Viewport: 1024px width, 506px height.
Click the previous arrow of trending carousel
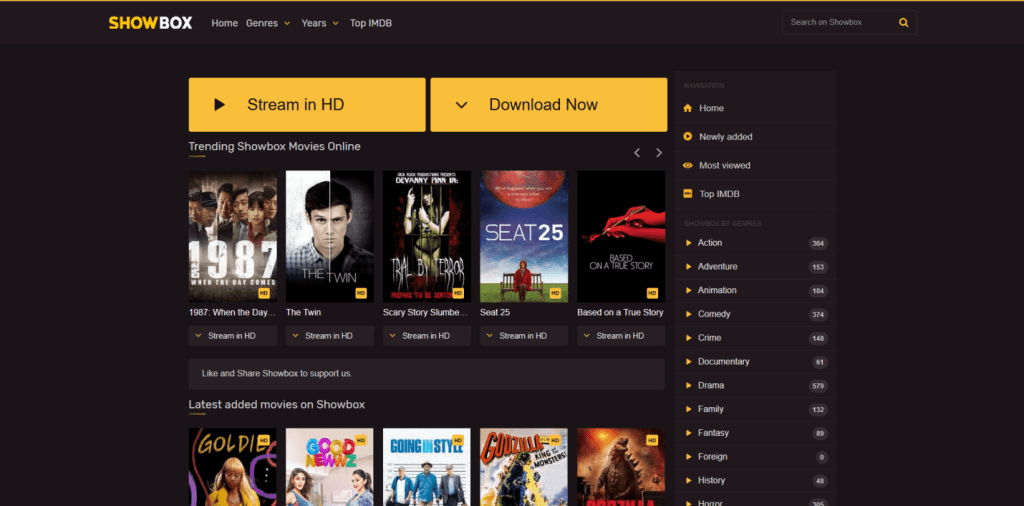click(x=637, y=153)
